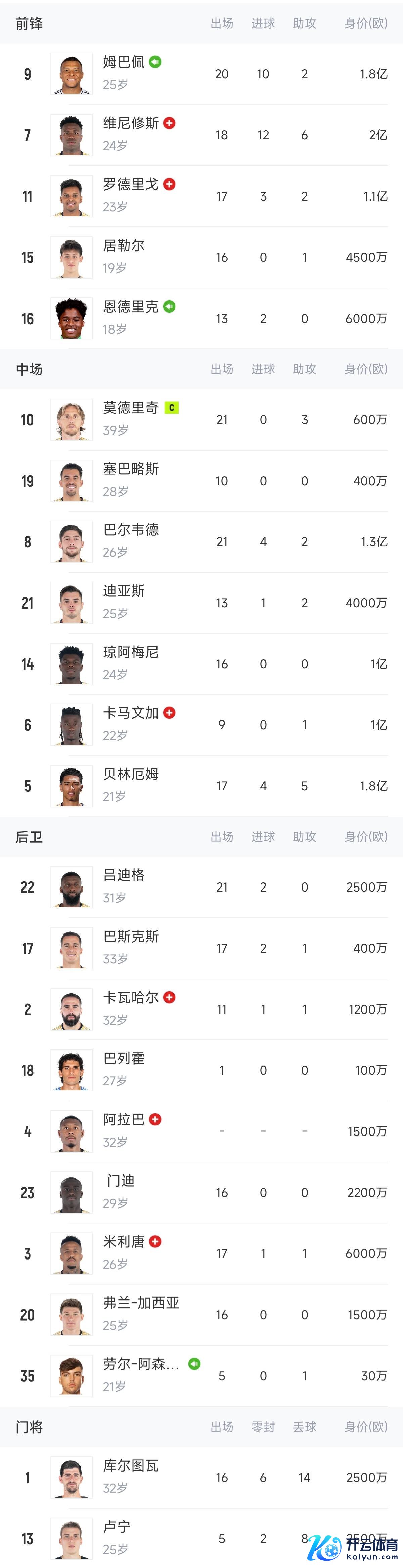Tap the green icon beside 劳尔-阿森

click(x=194, y=1363)
